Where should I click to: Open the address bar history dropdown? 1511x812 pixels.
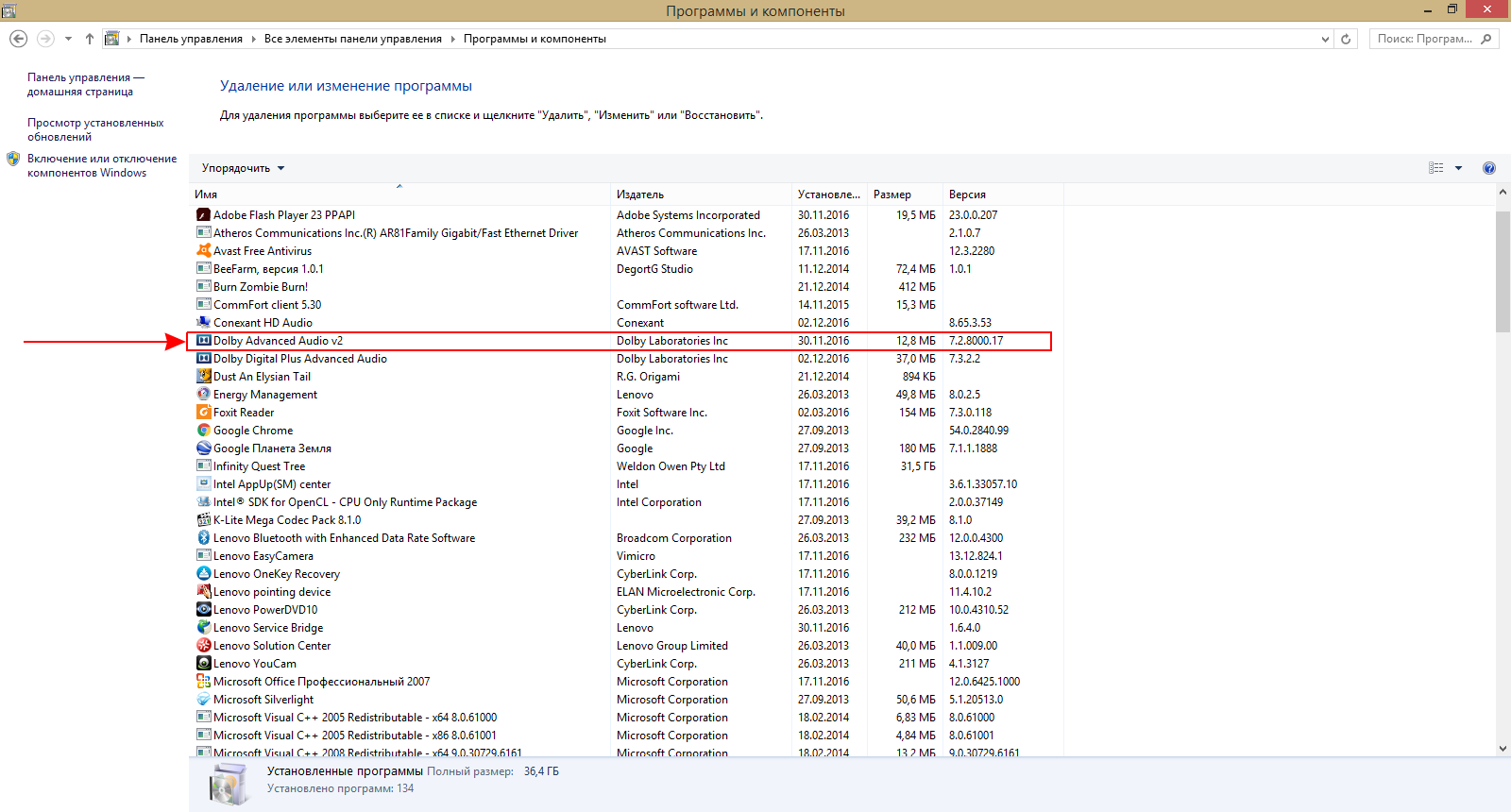pos(1325,39)
